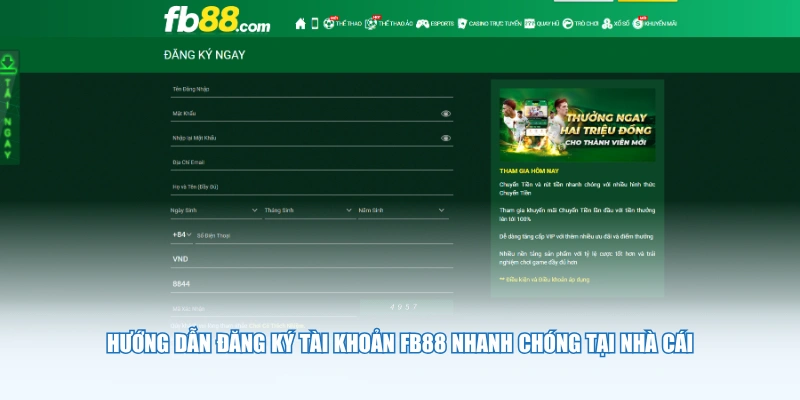This screenshot has height=400, width=800.
Task: Click the captcha image showing 4957
Action: pos(406,307)
